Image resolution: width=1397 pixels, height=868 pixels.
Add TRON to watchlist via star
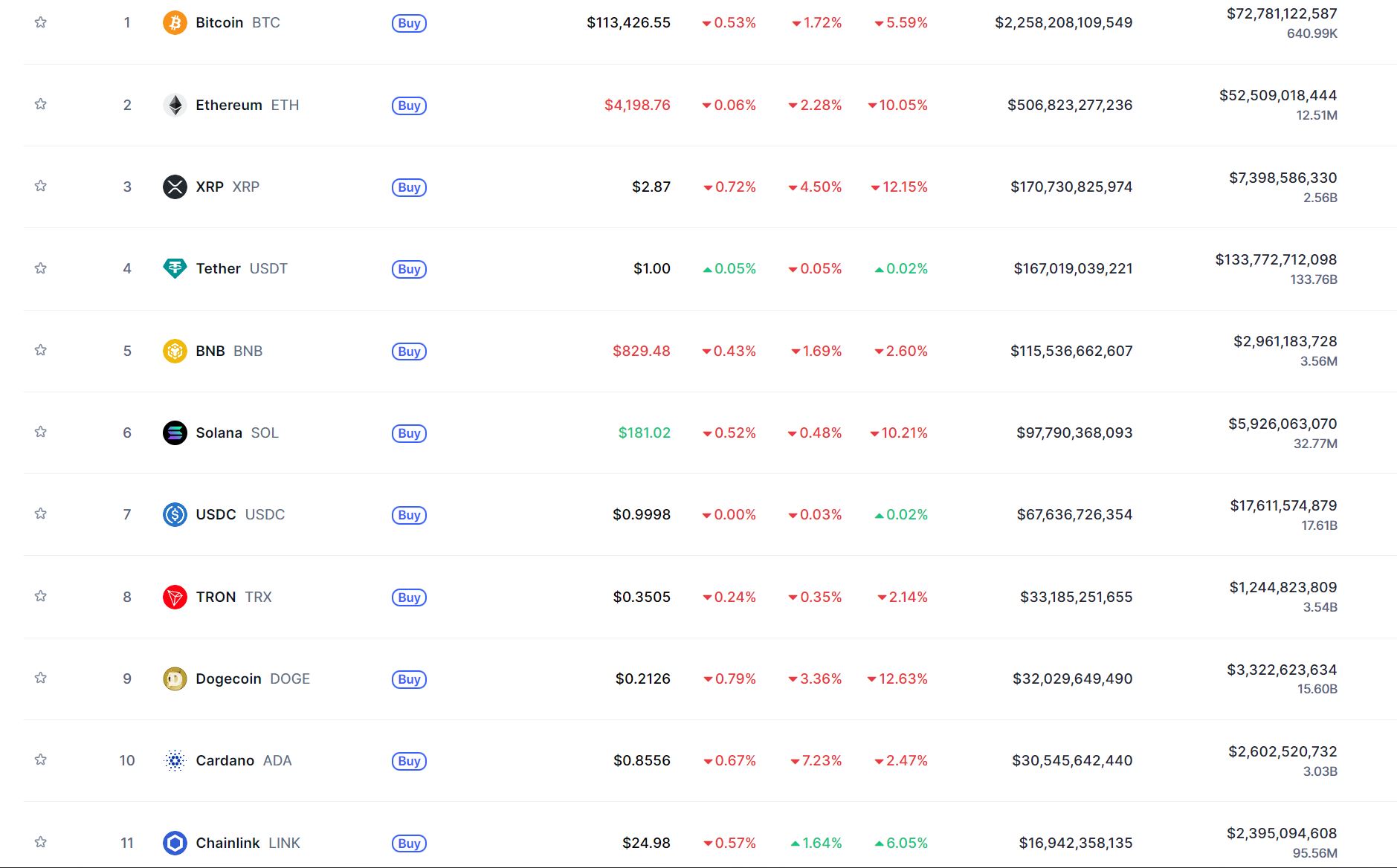point(41,596)
